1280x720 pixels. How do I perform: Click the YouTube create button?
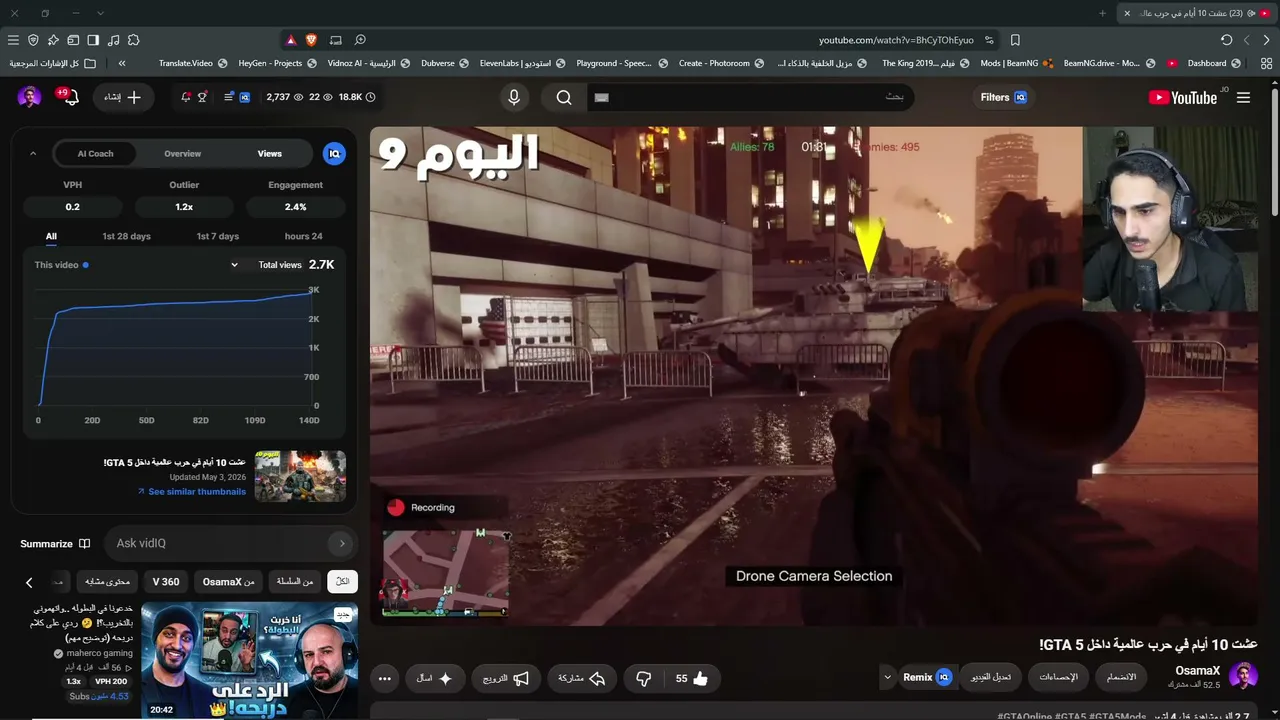point(123,97)
